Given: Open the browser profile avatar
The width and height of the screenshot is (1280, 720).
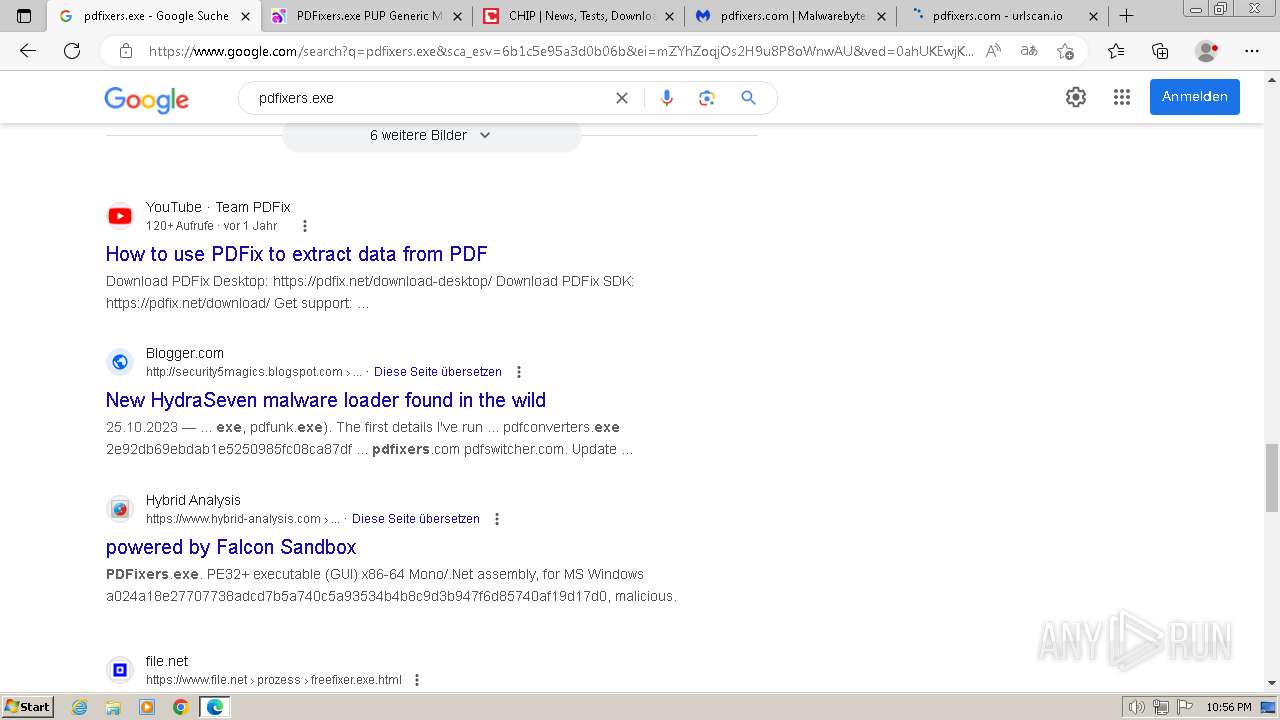Looking at the screenshot, I should (x=1207, y=51).
